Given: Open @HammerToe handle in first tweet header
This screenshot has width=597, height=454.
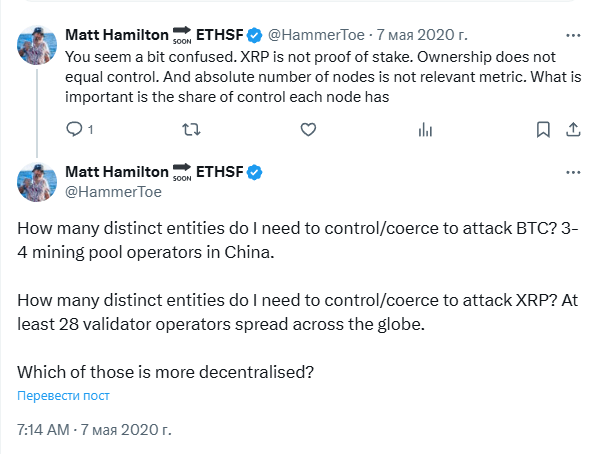Looking at the screenshot, I should click(316, 35).
